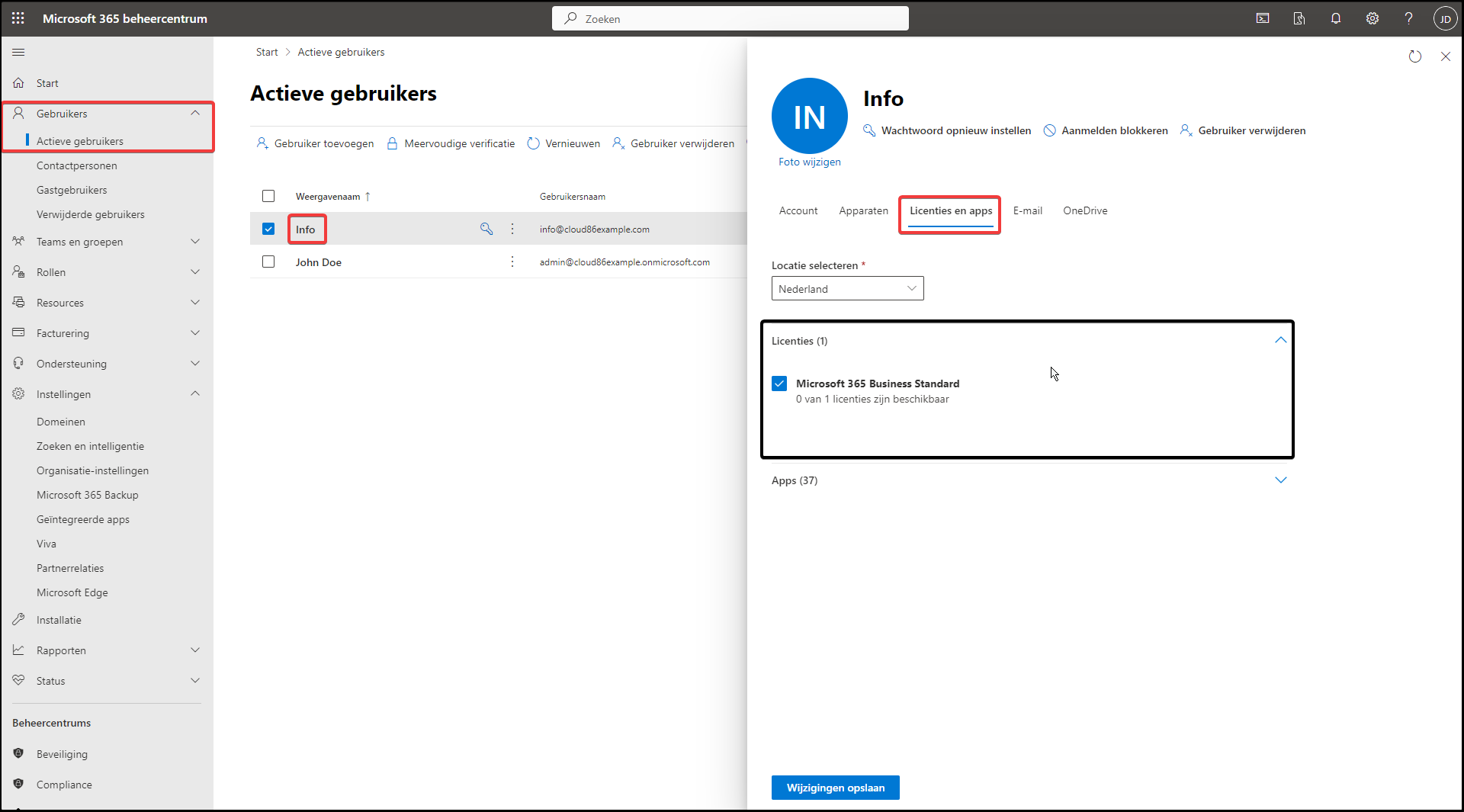Toggle the select-all checkbox in table header
The height and width of the screenshot is (812, 1464).
tap(268, 196)
